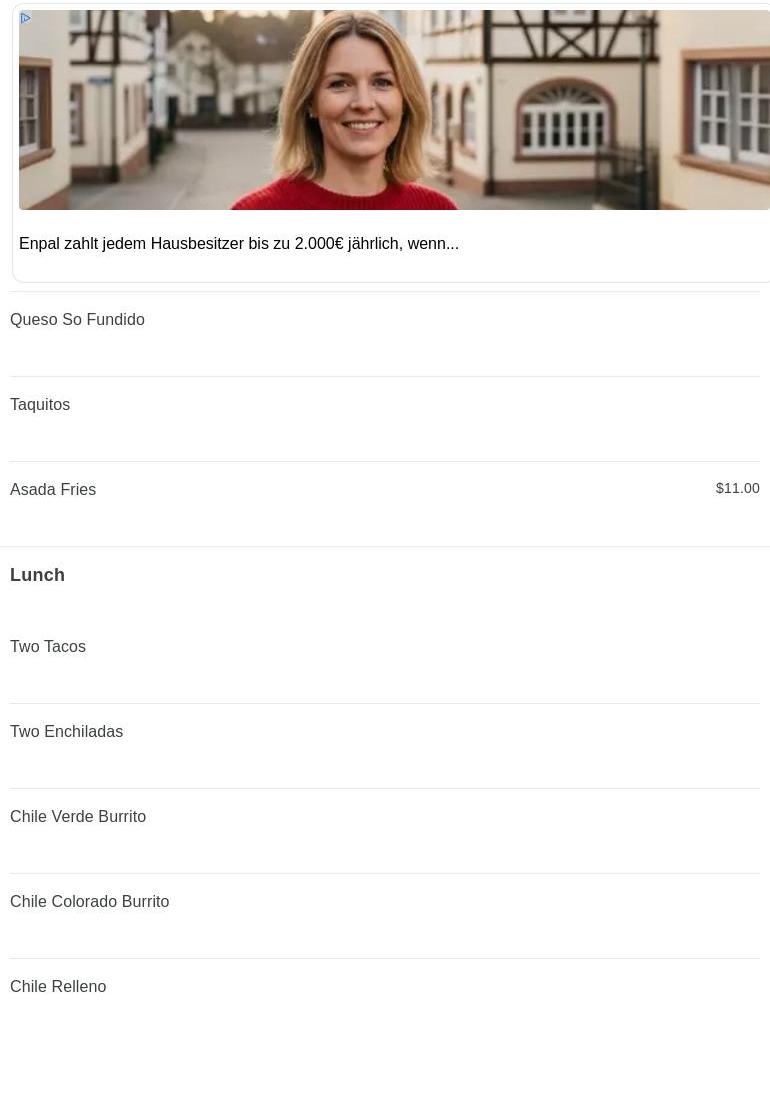The width and height of the screenshot is (770, 1102).
Task: Click the white-framed window at the ad's right edge
Action: (x=731, y=112)
